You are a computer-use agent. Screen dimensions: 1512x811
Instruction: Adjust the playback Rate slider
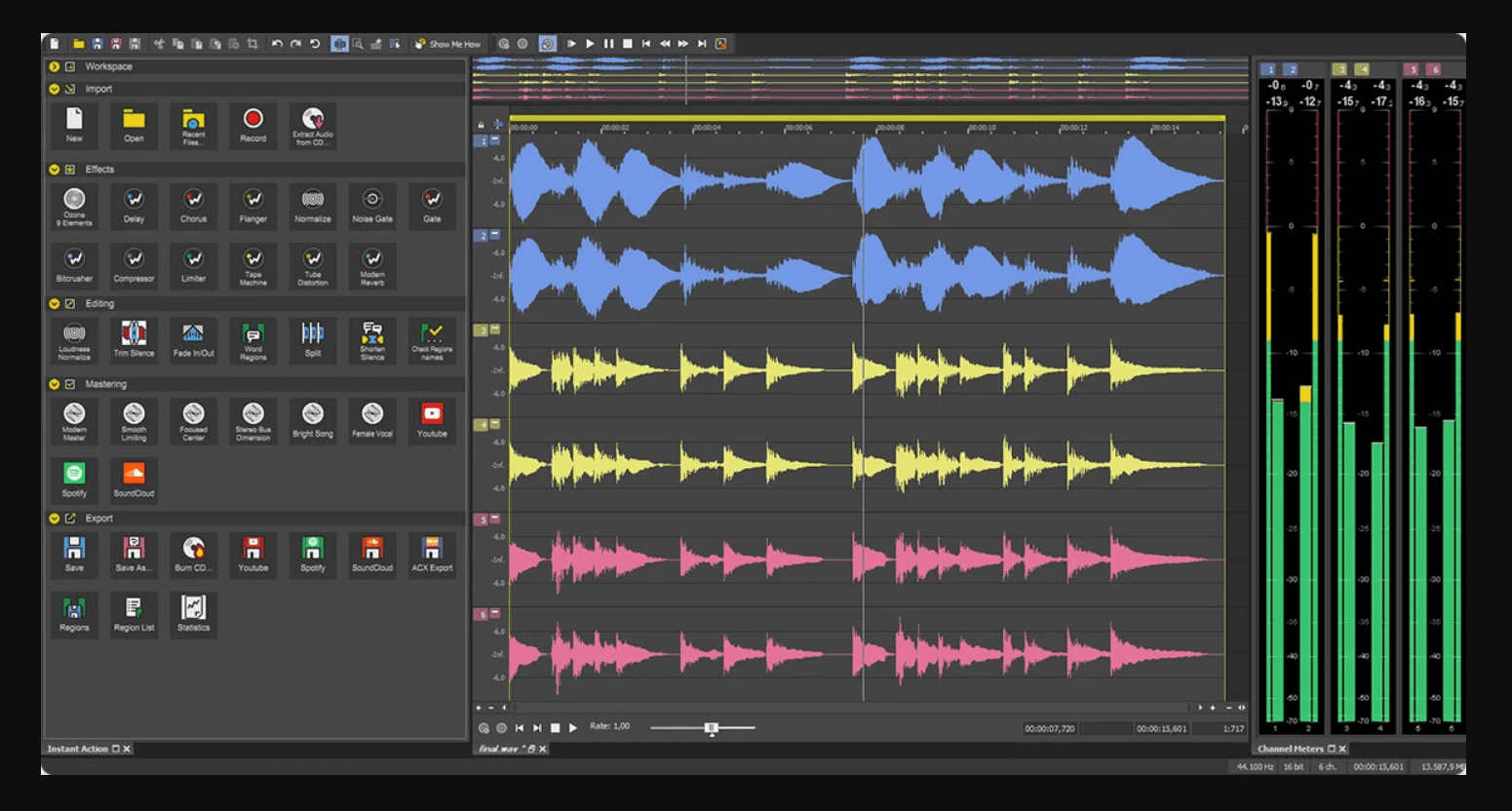coord(711,726)
